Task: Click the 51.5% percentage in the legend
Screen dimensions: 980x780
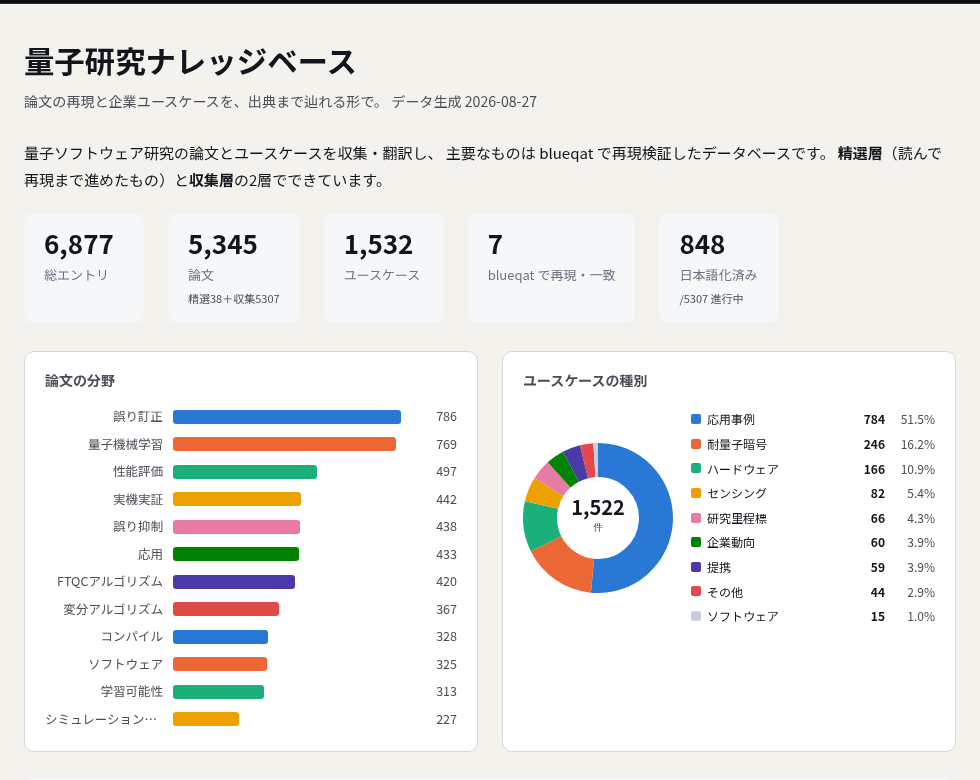Action: pyautogui.click(x=918, y=419)
